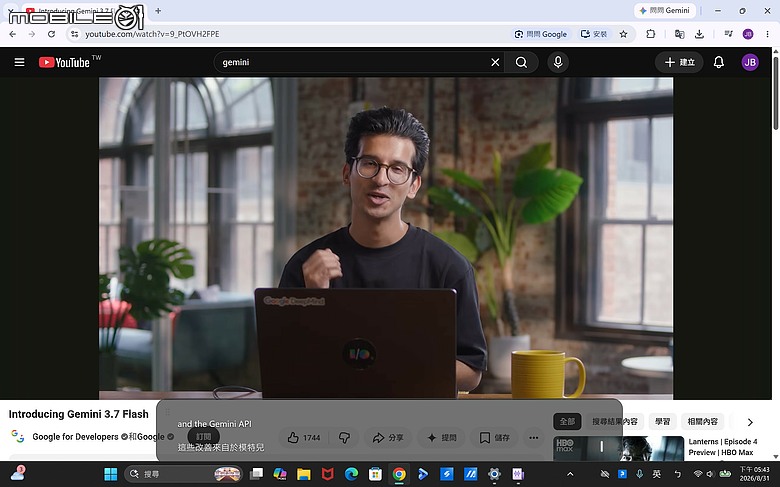Open the Google for Developers channel link
This screenshot has width=780, height=487.
coord(75,437)
